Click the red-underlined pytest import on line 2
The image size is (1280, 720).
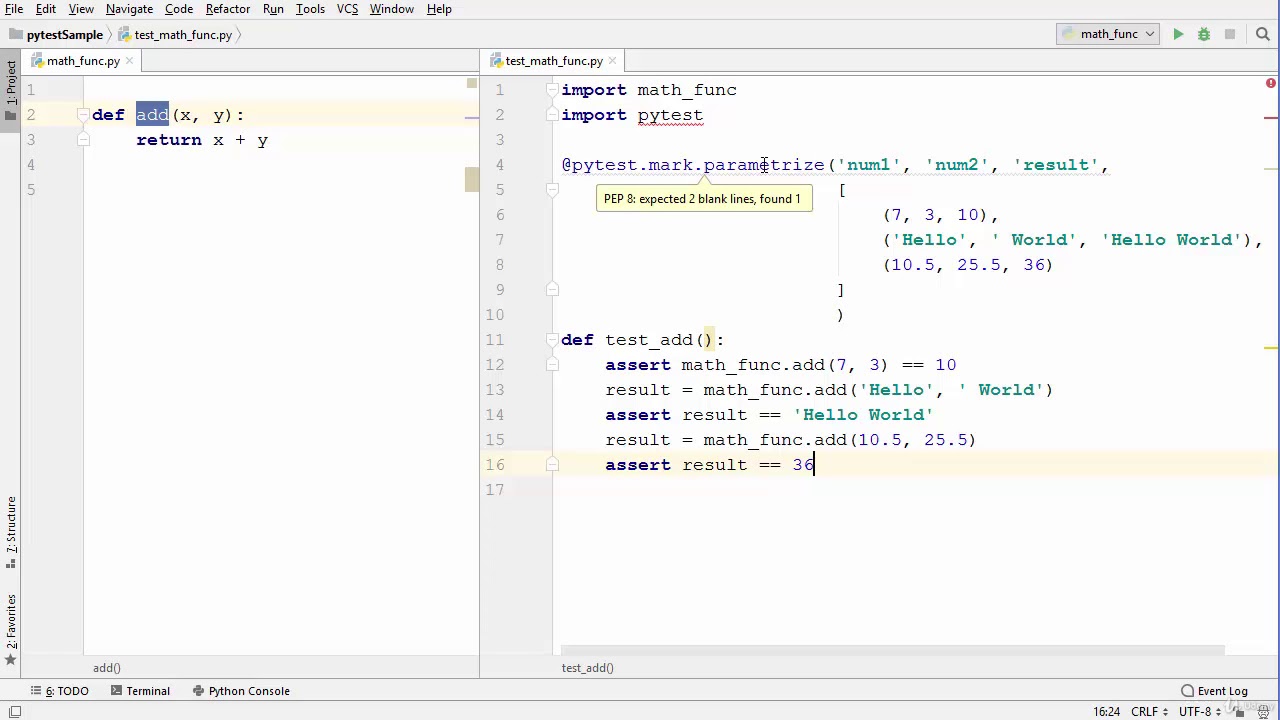click(x=670, y=115)
